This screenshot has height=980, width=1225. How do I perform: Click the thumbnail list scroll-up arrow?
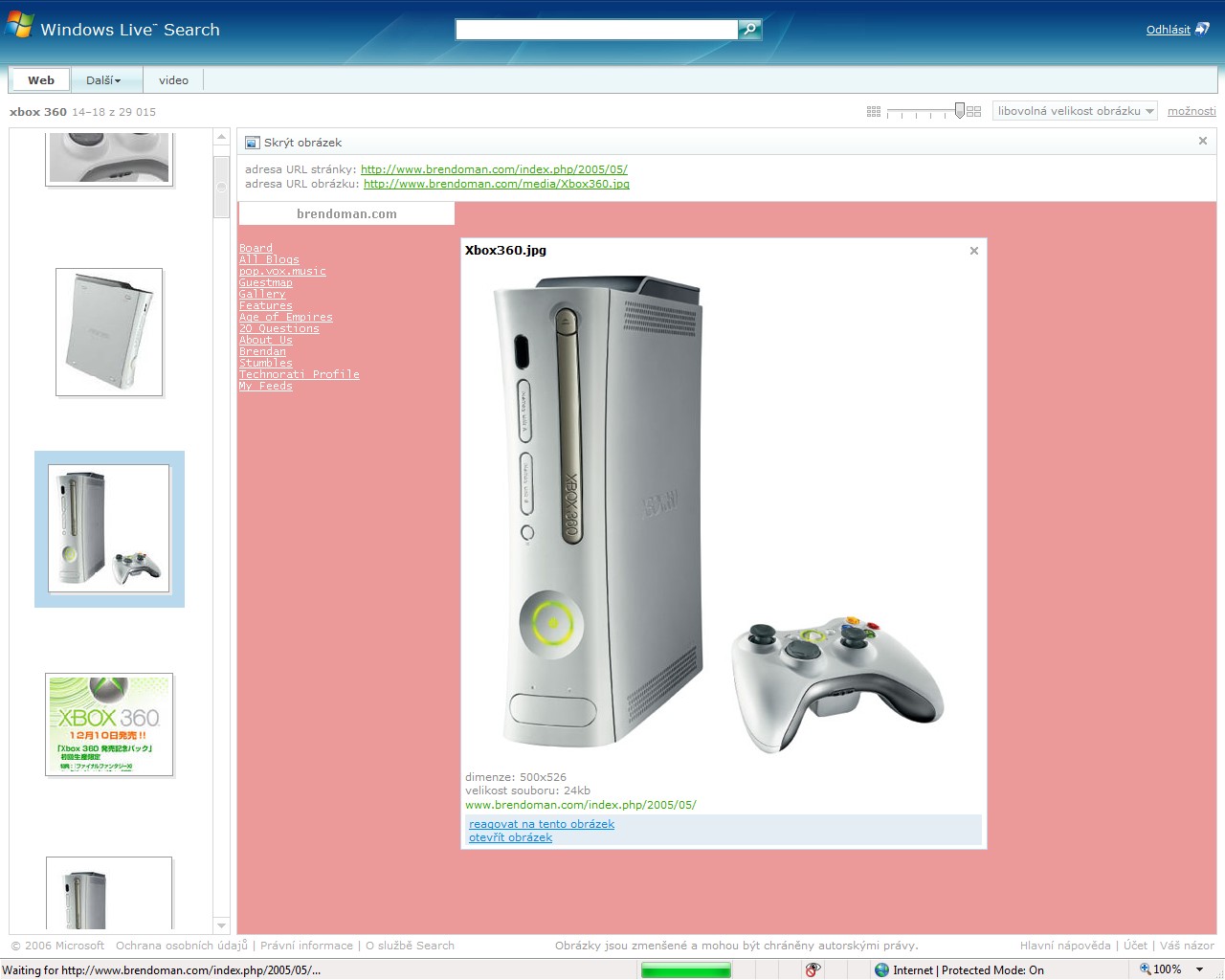coord(221,137)
